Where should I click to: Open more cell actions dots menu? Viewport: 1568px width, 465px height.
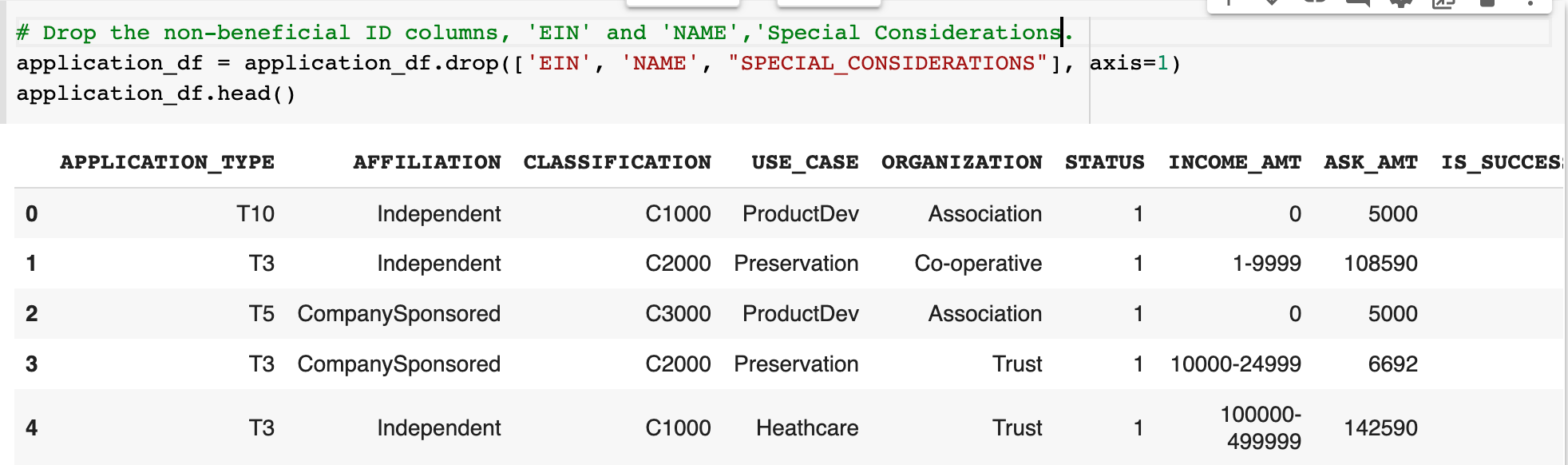(1530, 2)
